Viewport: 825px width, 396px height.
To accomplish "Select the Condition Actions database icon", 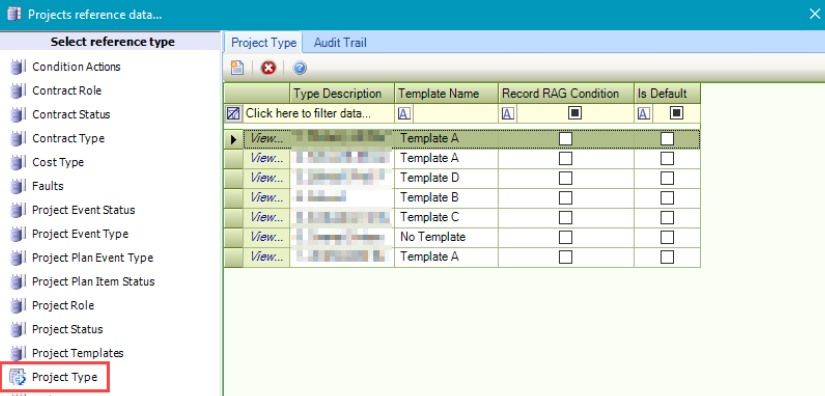I will (x=17, y=67).
